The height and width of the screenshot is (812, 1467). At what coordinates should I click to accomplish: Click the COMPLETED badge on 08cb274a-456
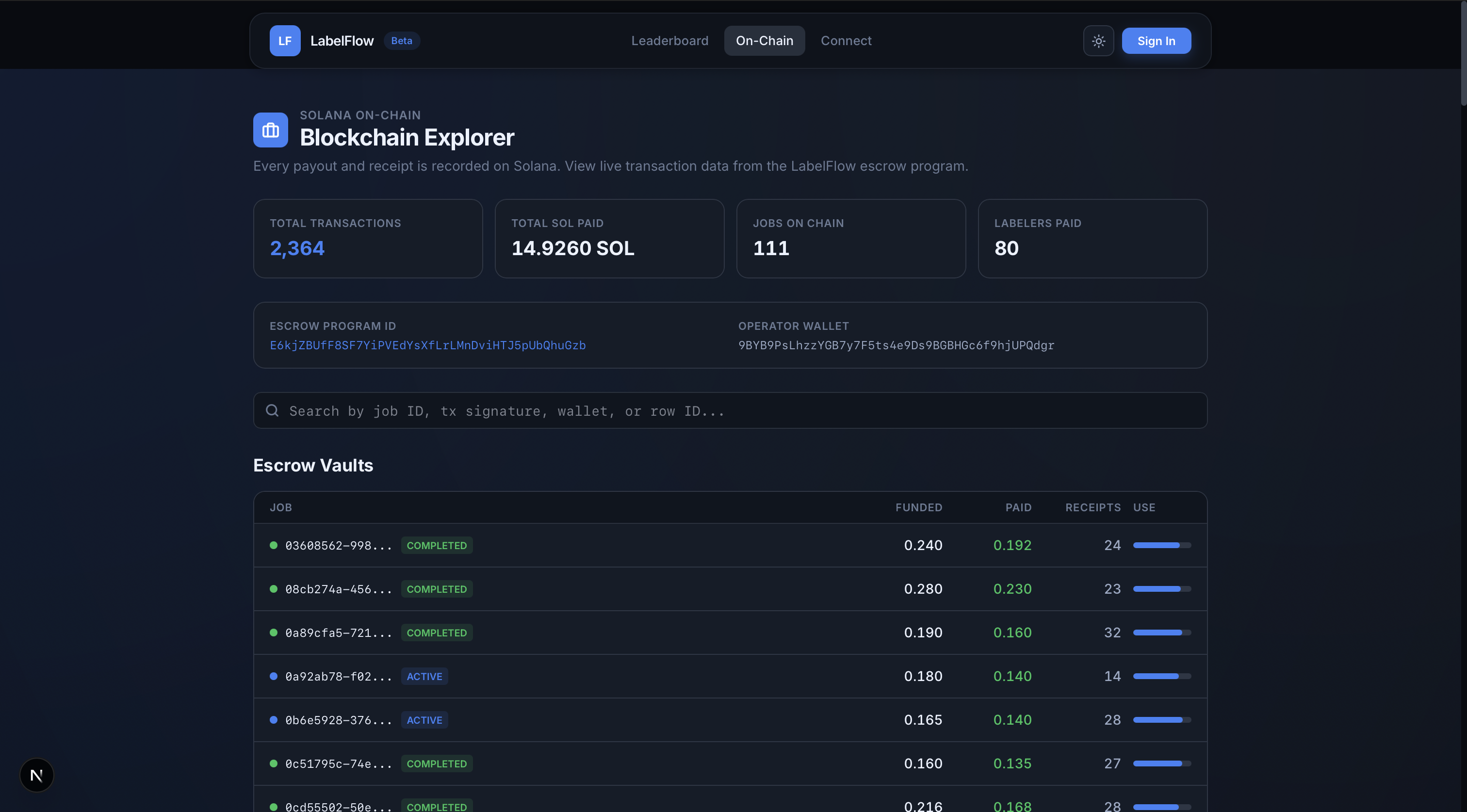437,589
